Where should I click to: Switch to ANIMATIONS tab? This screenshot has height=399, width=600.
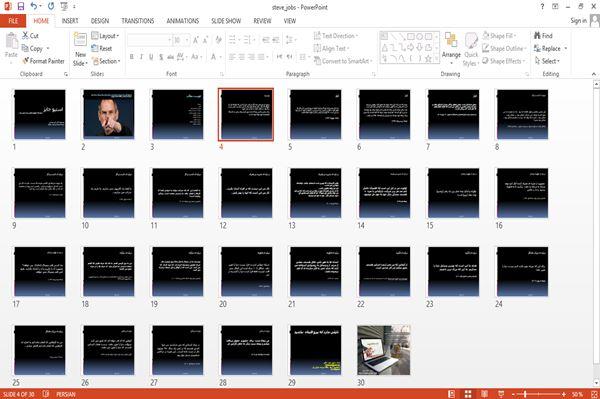tap(183, 21)
